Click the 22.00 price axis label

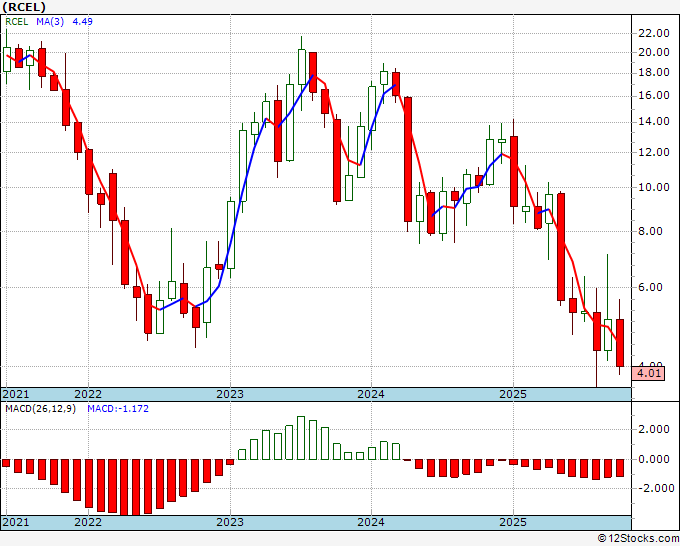(654, 33)
